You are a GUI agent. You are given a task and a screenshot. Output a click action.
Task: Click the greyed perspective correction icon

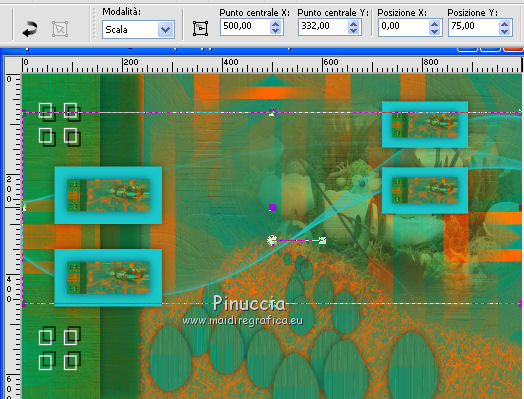tap(60, 29)
